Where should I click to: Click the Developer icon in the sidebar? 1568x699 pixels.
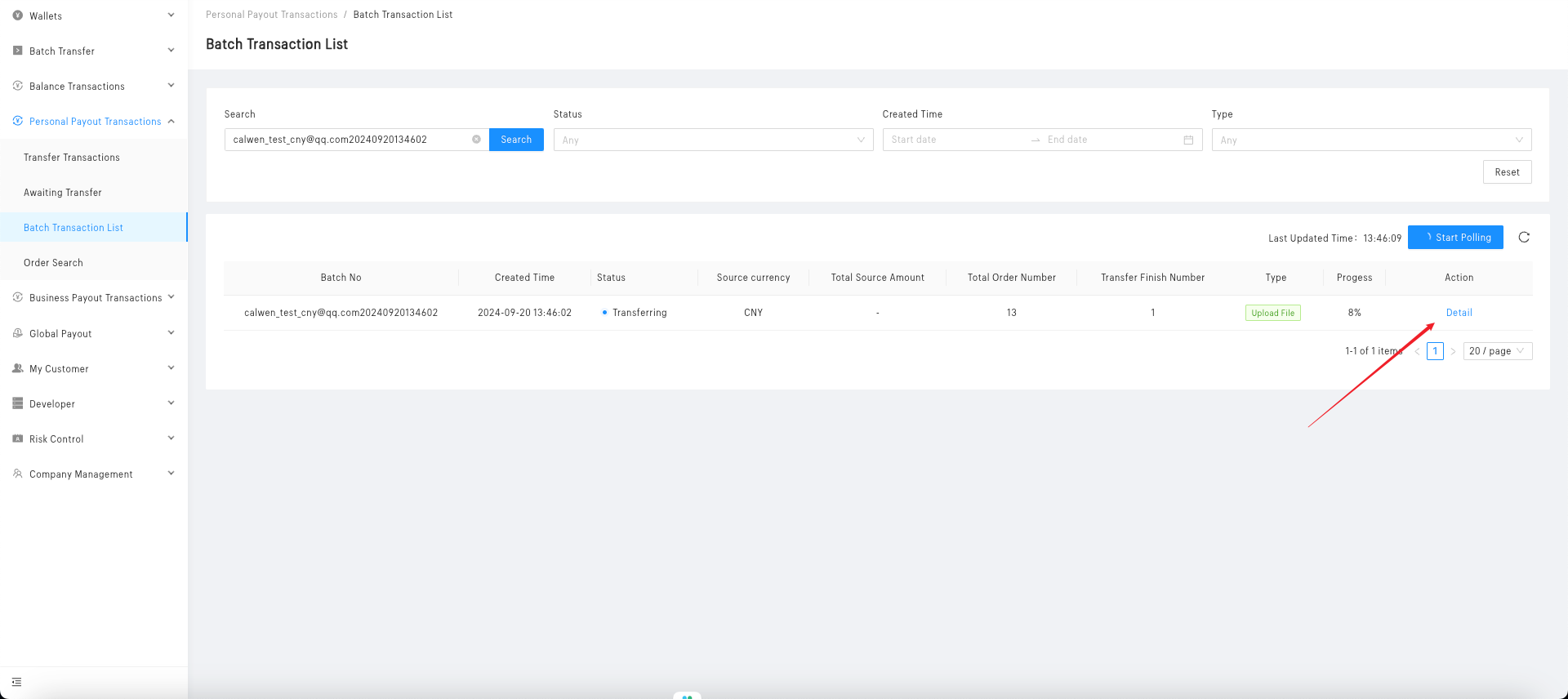point(18,403)
